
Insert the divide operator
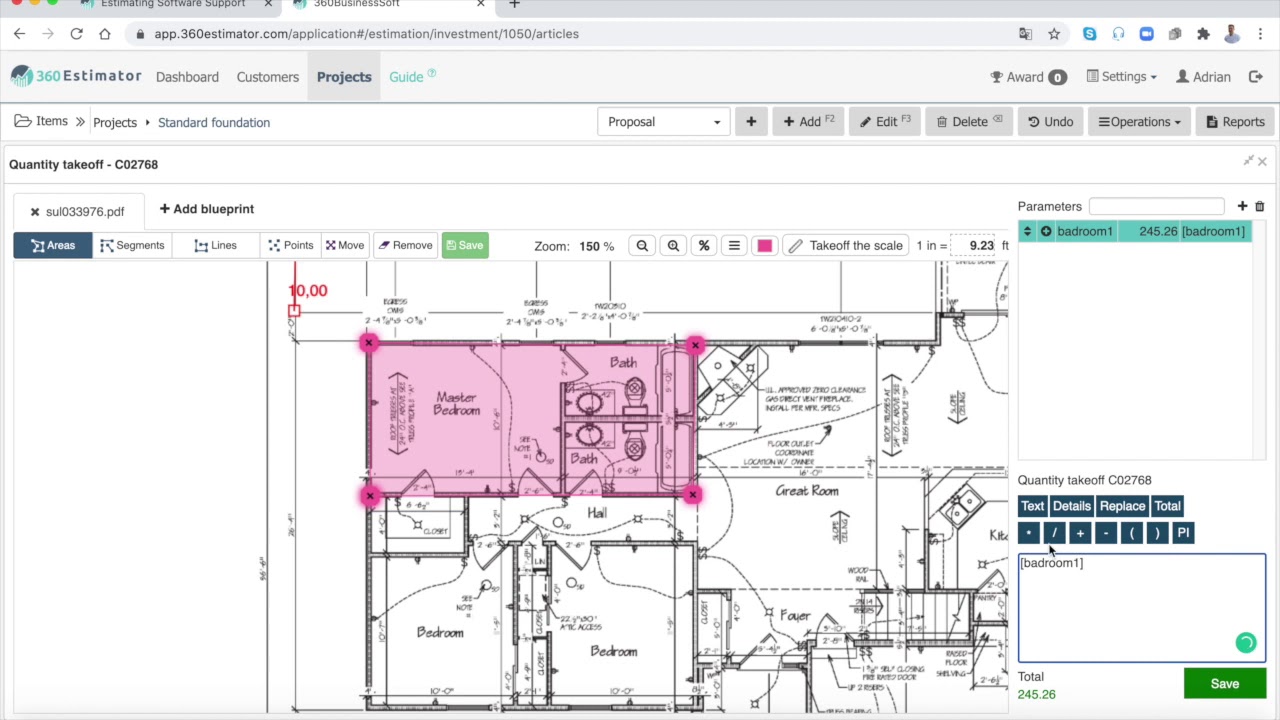(1054, 533)
